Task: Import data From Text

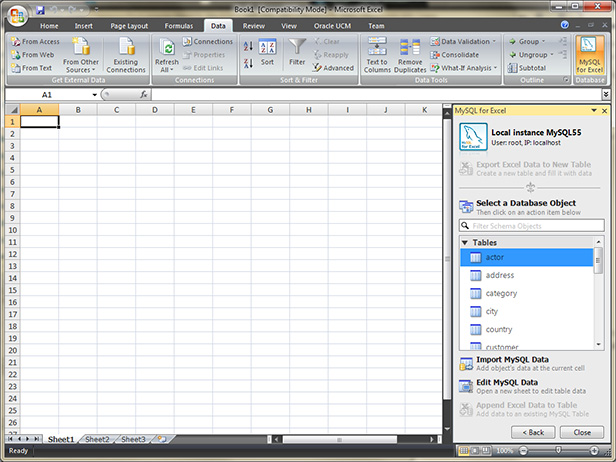Action: pos(31,68)
